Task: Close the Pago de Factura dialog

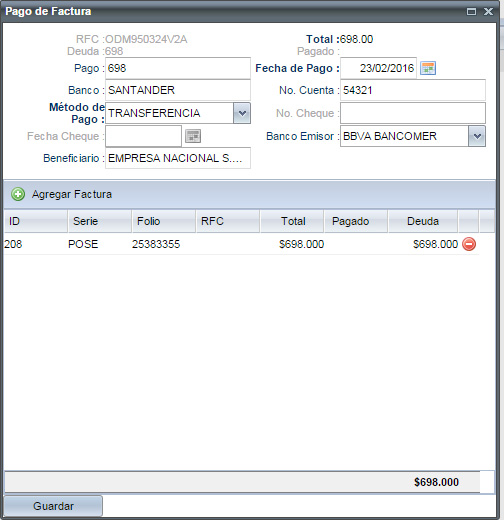Action: tap(488, 12)
